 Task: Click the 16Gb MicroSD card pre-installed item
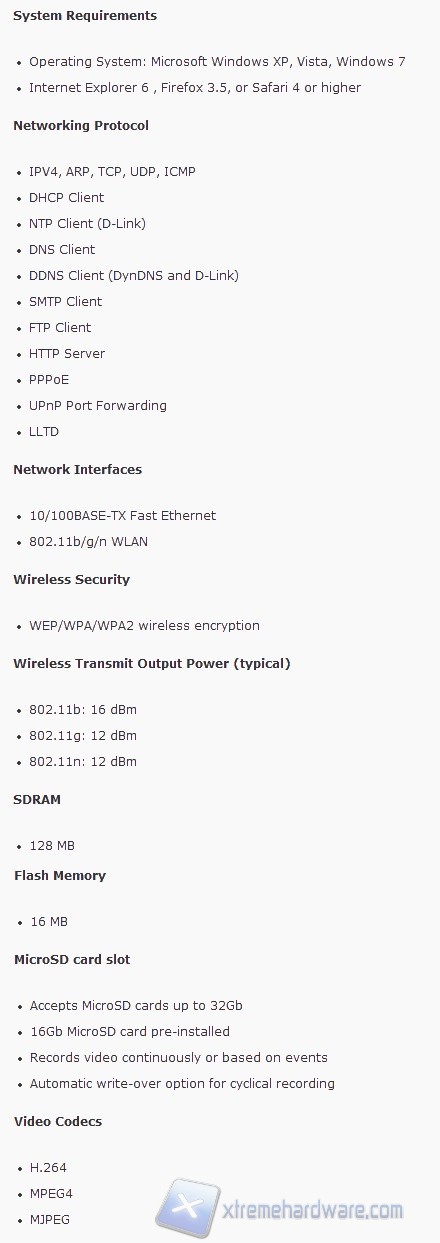coord(130,1032)
